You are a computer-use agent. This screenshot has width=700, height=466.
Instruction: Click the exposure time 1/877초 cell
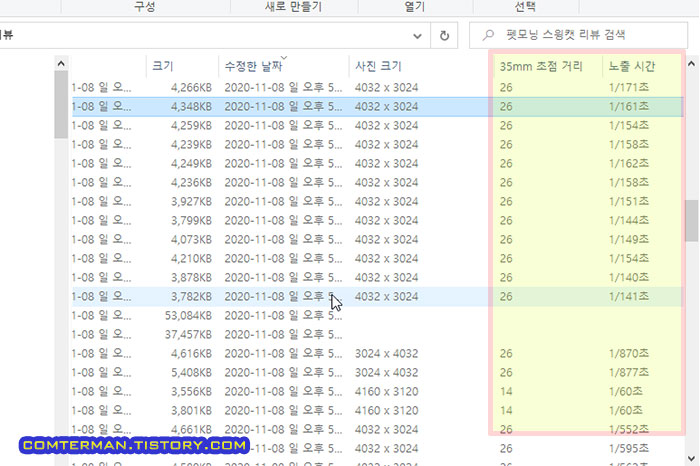(x=629, y=373)
